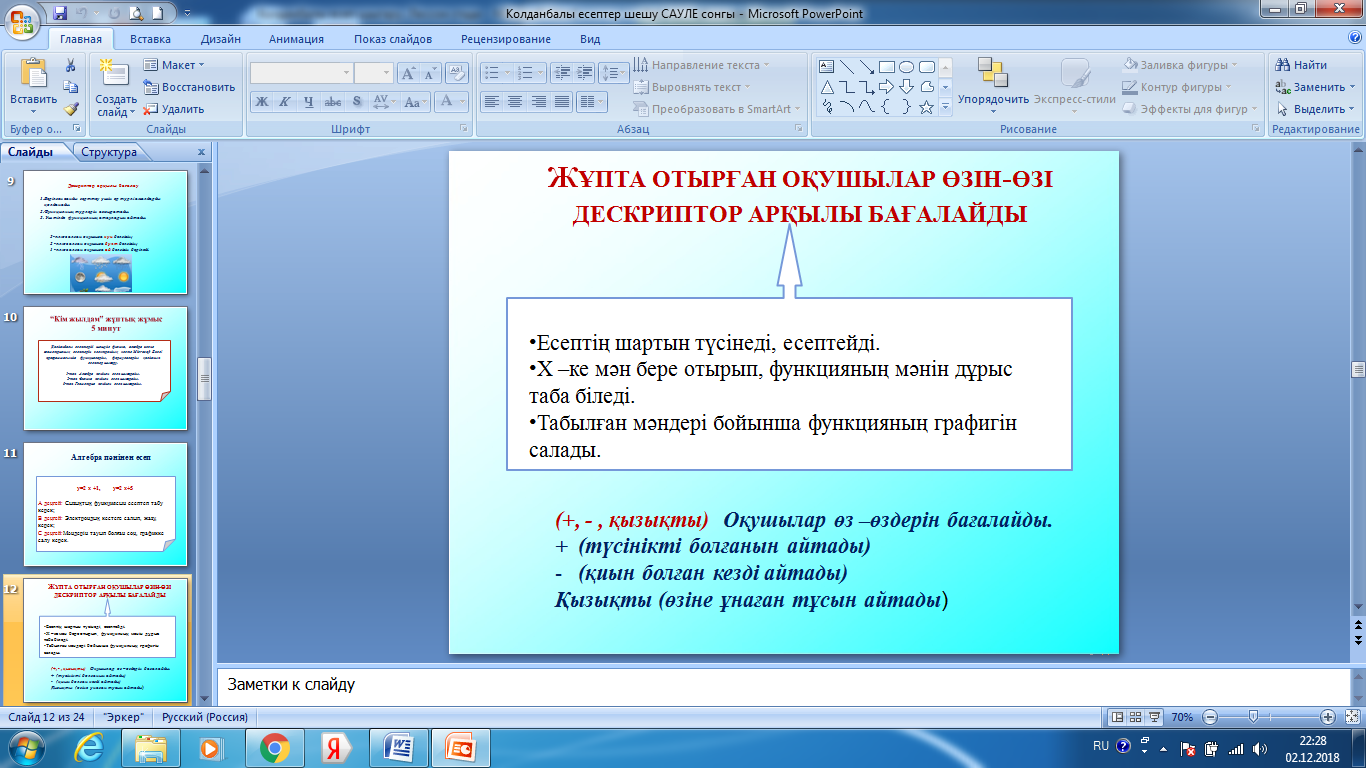Click the Cut scissors icon
The width and height of the screenshot is (1366, 768).
pos(71,65)
